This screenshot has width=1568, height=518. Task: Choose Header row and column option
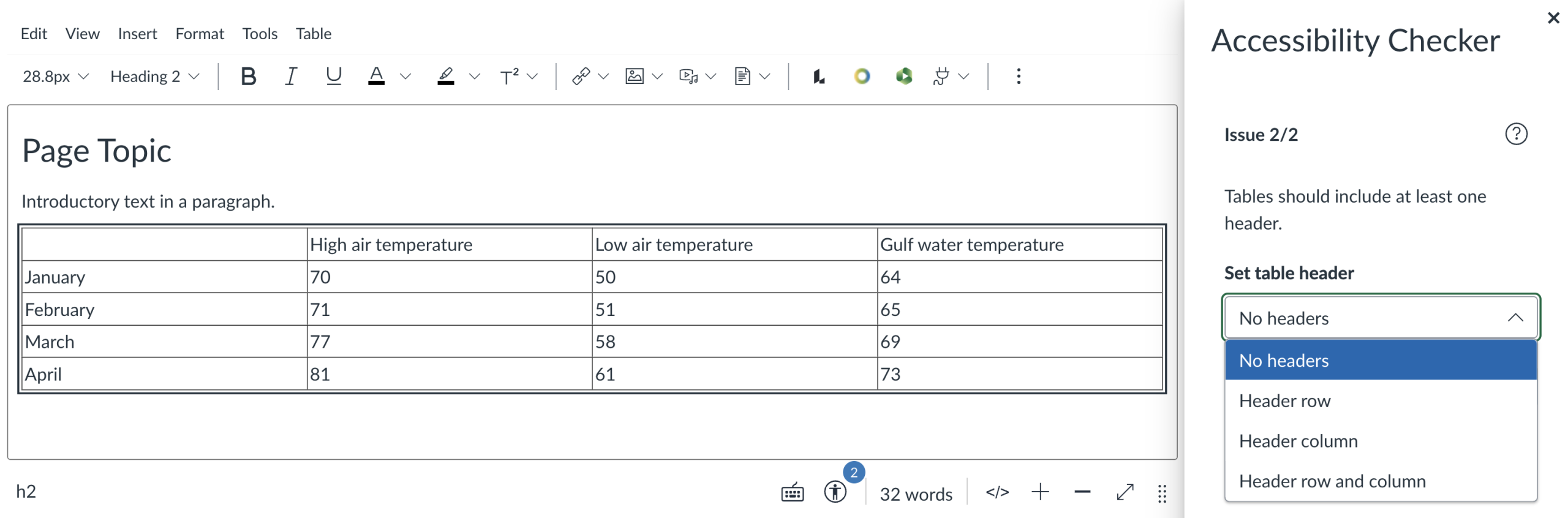tap(1332, 481)
